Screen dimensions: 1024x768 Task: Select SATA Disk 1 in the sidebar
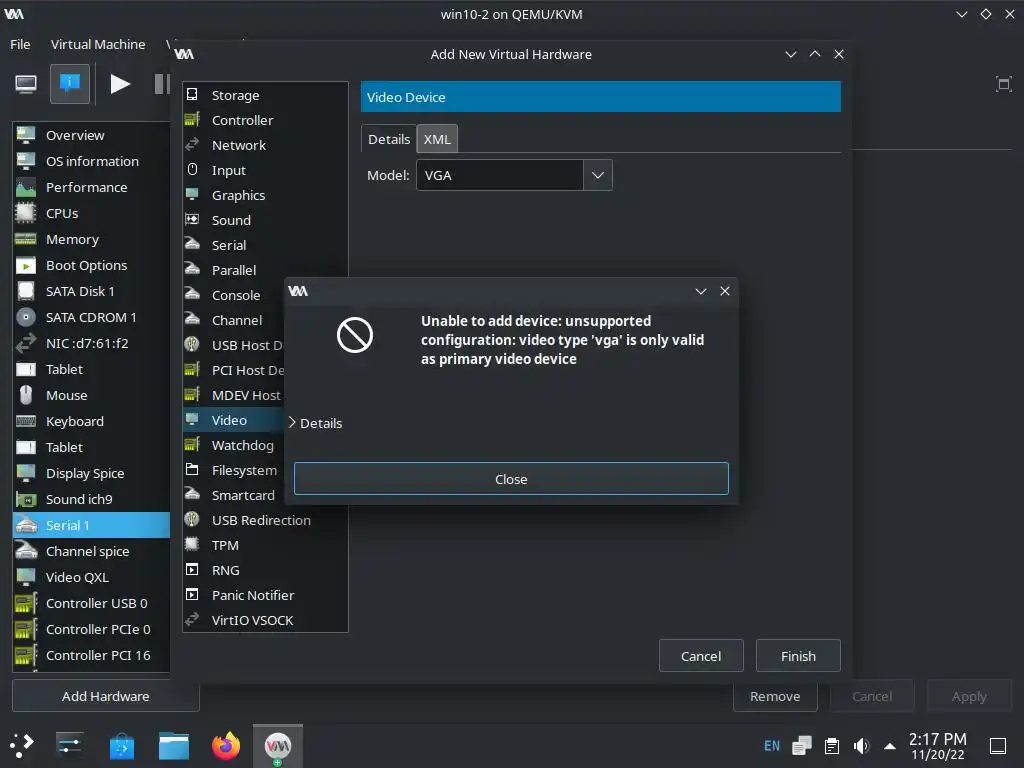[x=91, y=291]
